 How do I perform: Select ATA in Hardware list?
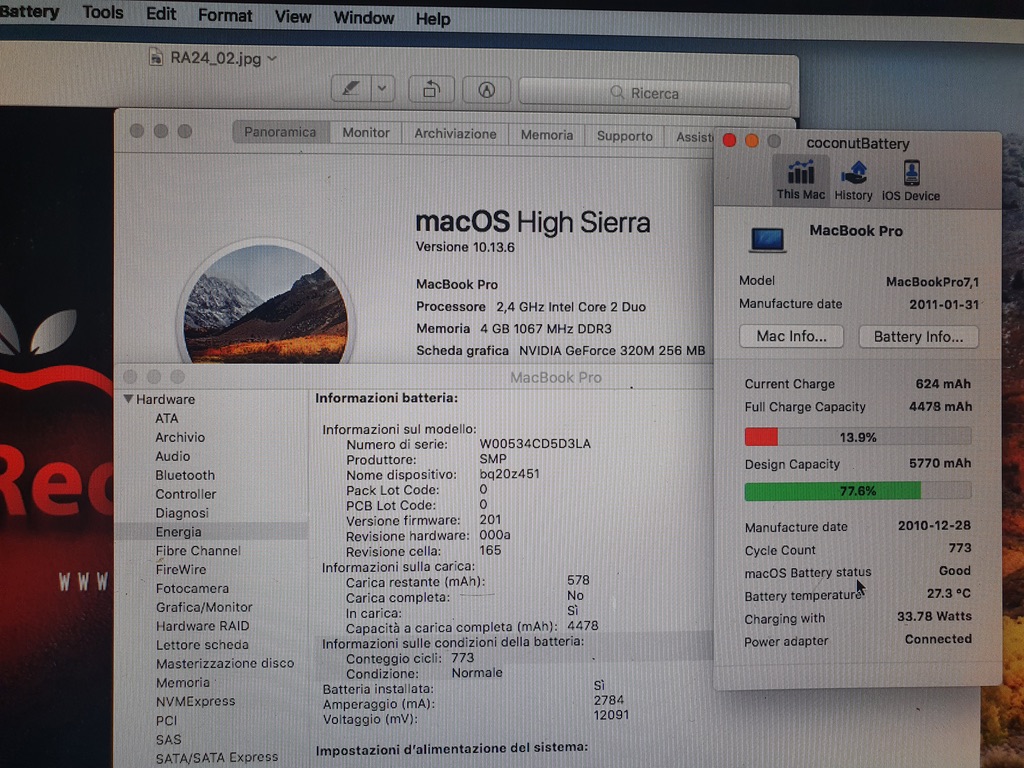[x=167, y=418]
